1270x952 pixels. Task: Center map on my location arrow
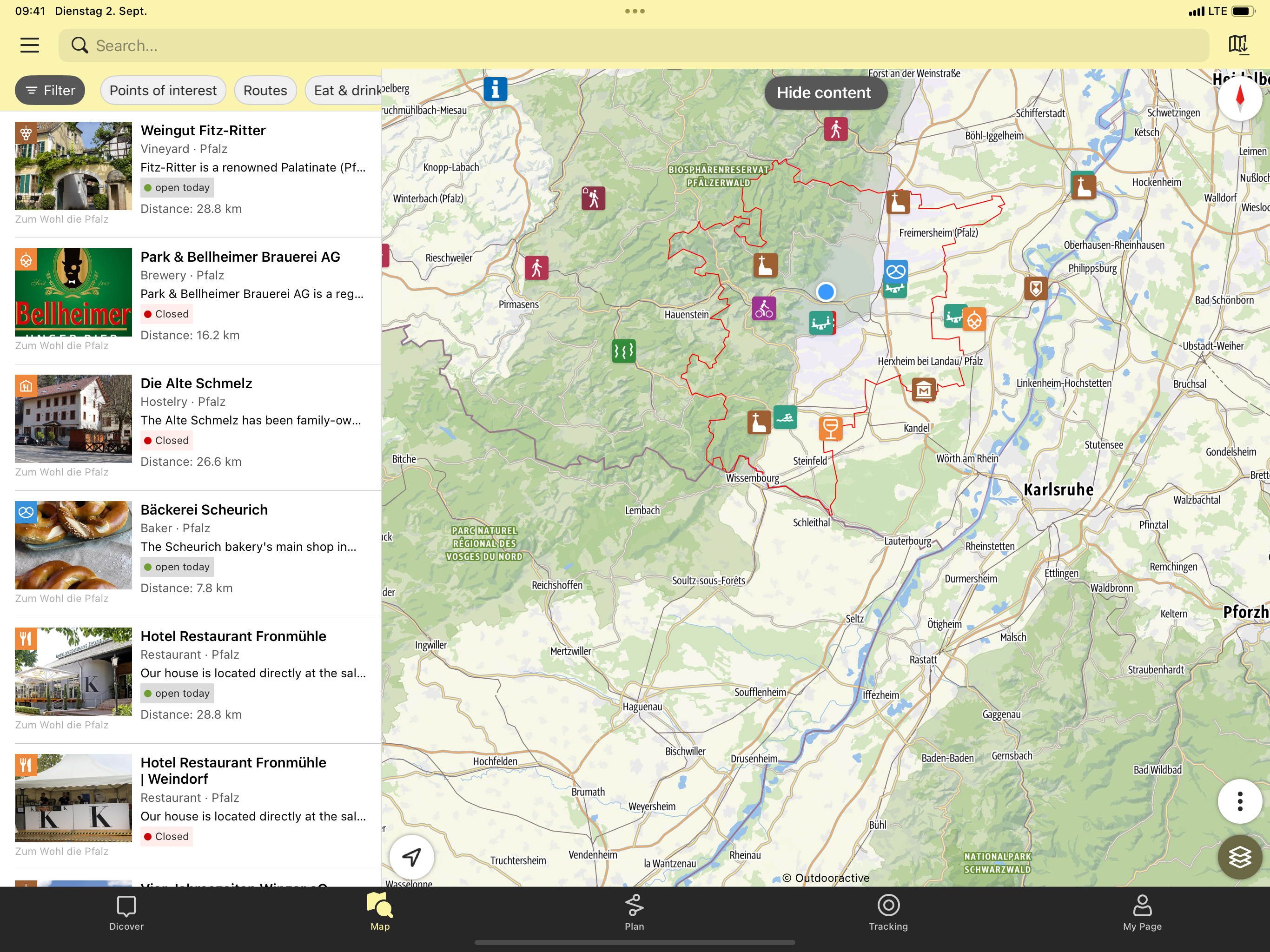(x=412, y=857)
